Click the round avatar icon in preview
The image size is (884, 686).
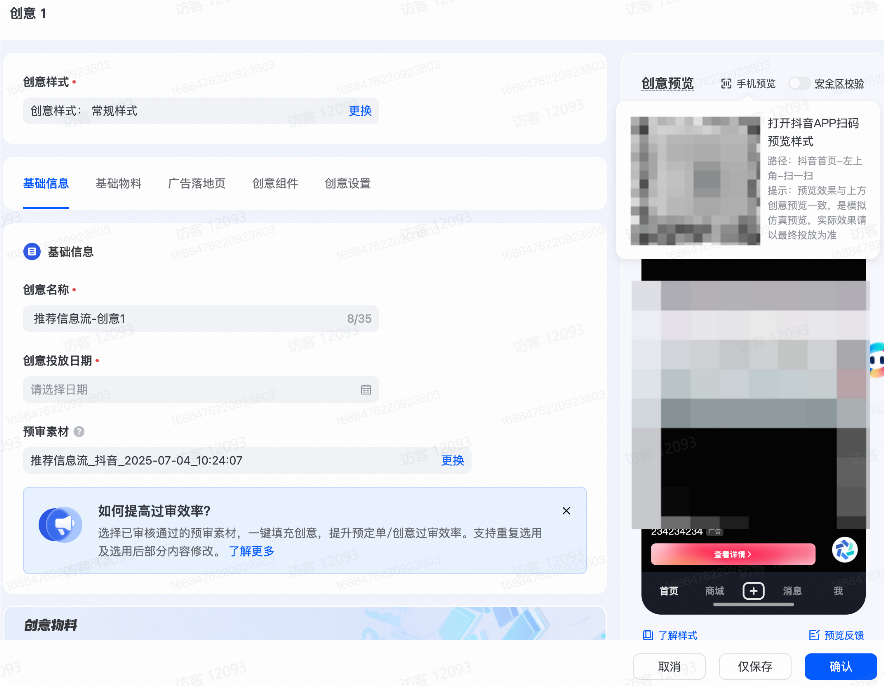(845, 550)
